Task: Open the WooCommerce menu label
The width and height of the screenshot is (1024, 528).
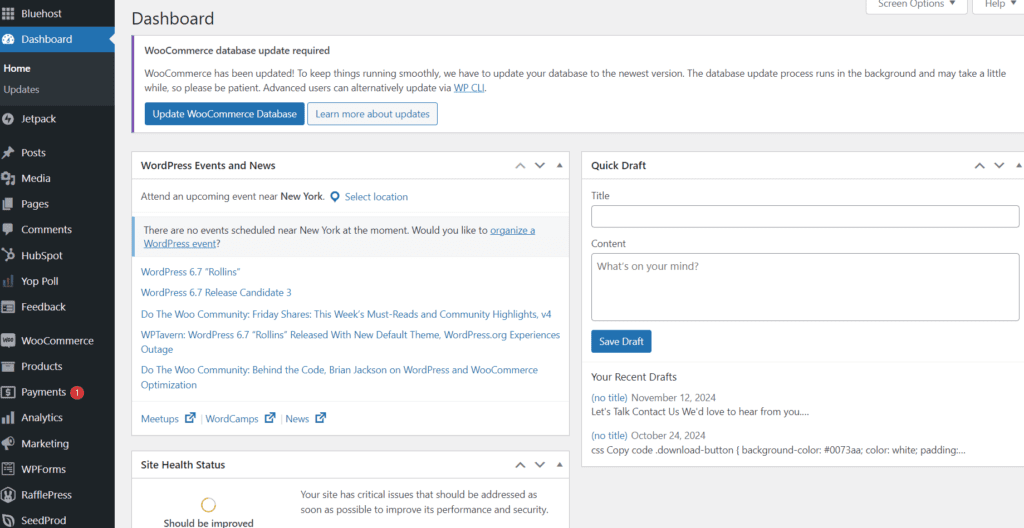Action: pos(57,340)
